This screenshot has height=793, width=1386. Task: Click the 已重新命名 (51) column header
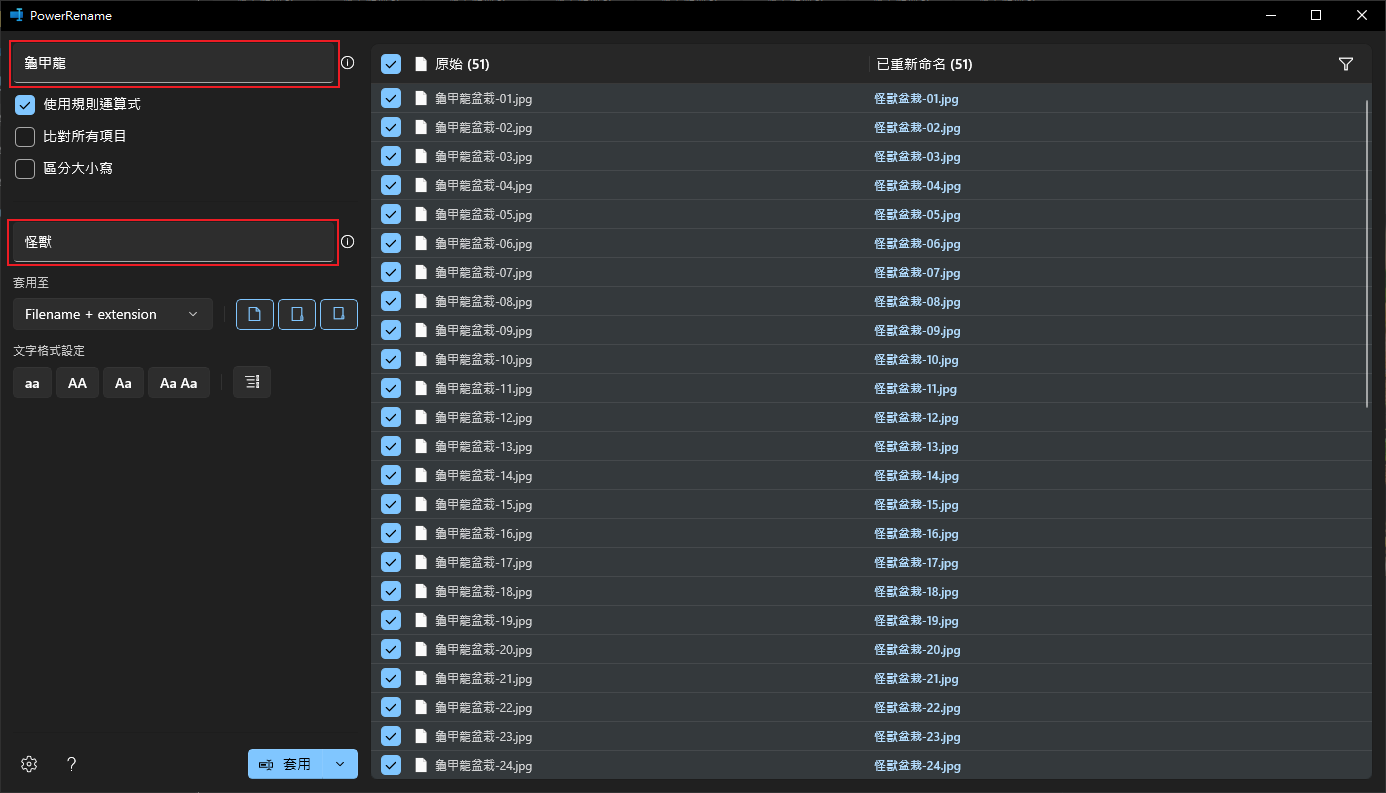coord(924,64)
